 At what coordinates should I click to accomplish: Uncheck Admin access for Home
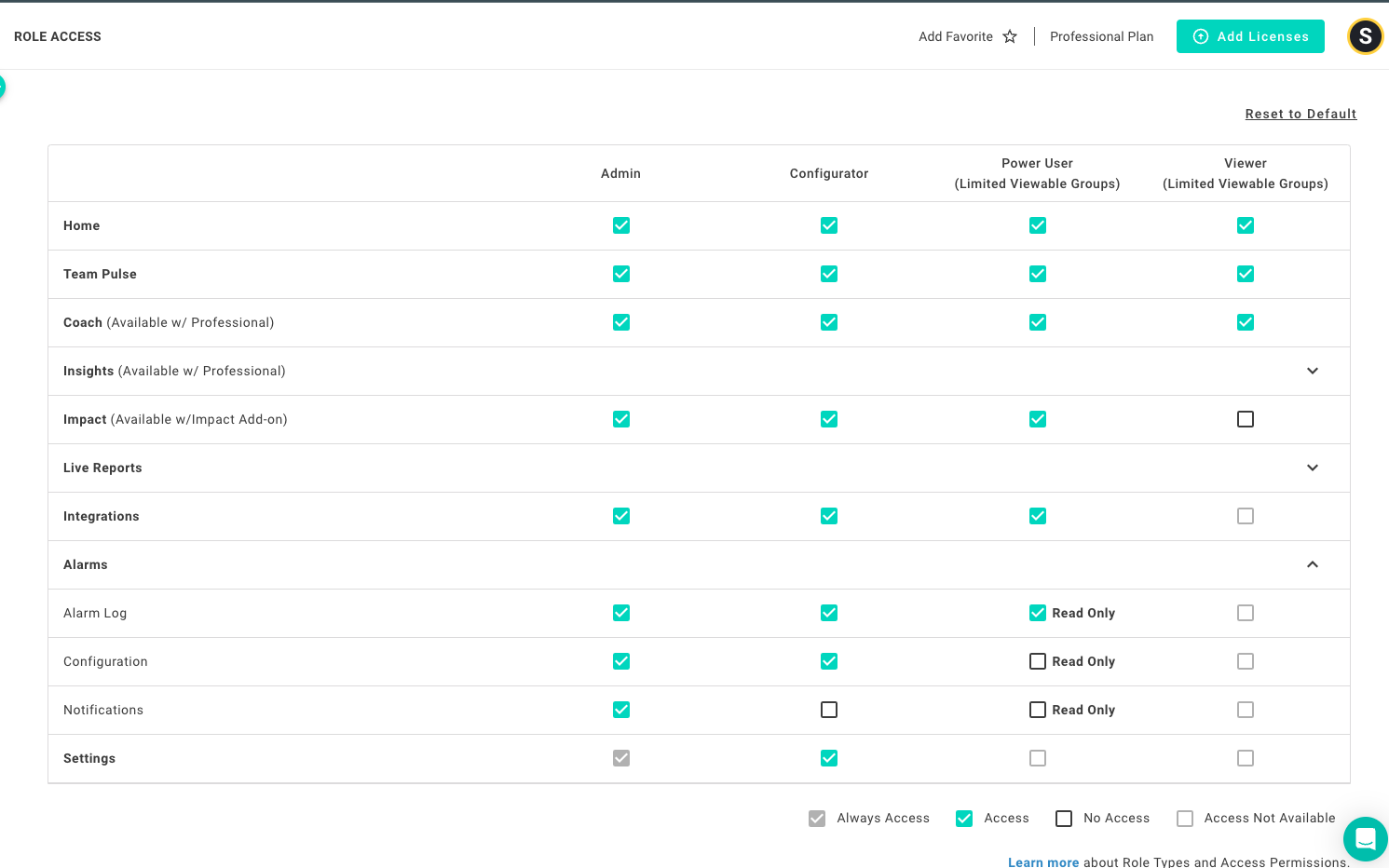pos(621,225)
